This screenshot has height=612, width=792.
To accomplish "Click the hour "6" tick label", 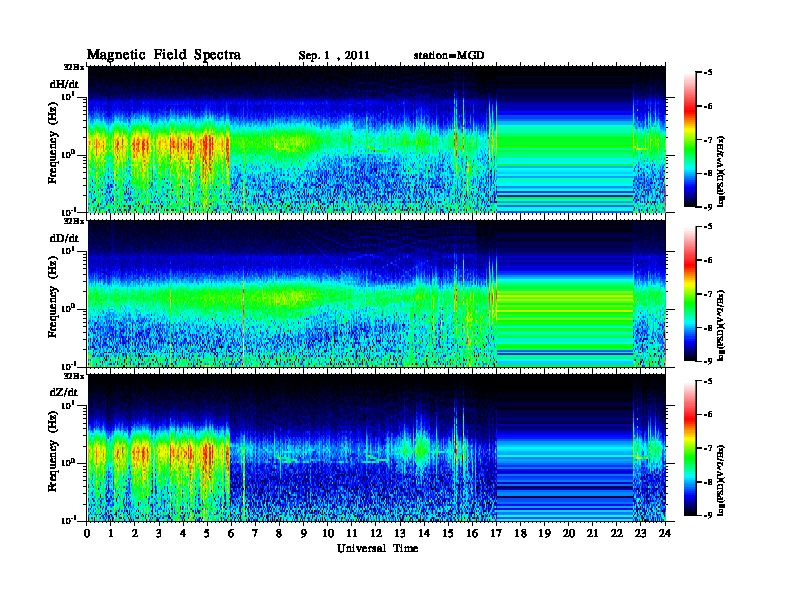I will tap(231, 533).
